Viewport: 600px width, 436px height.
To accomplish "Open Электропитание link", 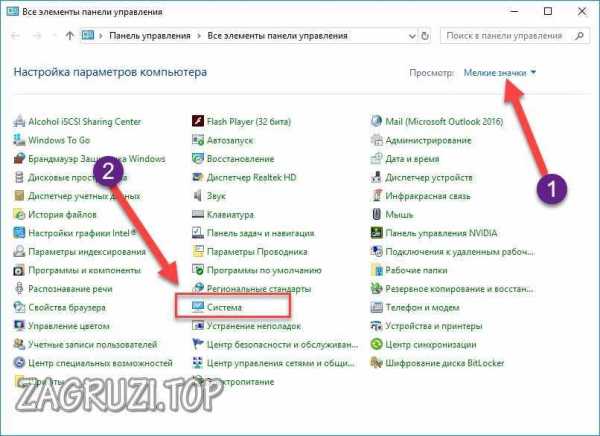I will click(x=241, y=382).
